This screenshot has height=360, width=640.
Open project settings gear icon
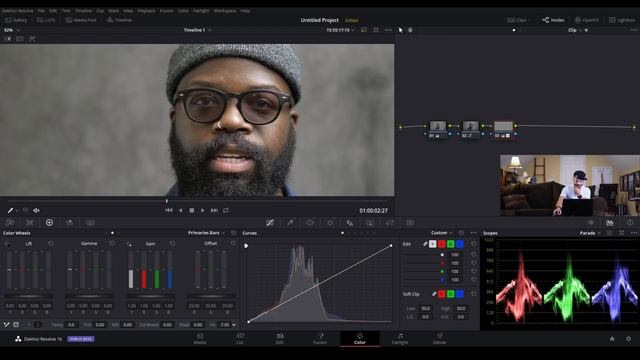[x=629, y=339]
